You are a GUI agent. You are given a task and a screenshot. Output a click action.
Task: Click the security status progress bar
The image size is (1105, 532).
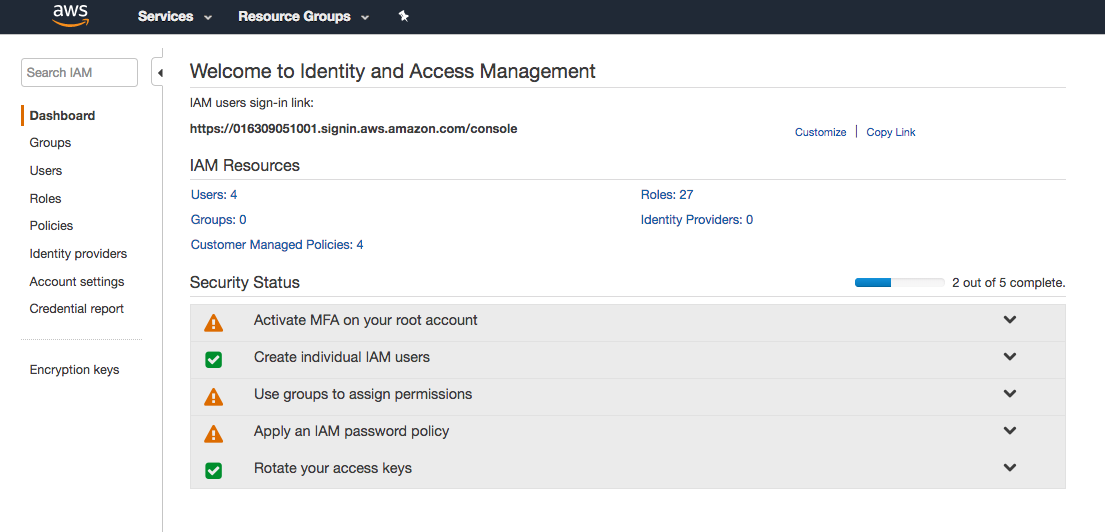pos(899,283)
